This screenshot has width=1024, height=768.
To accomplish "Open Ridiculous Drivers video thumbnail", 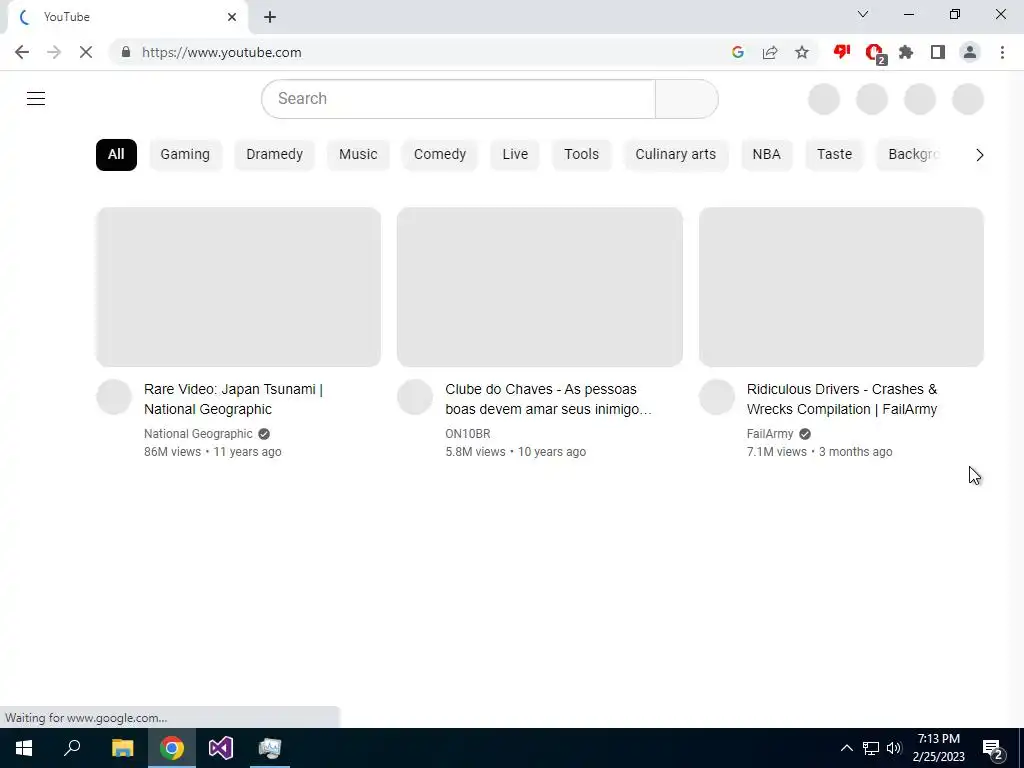I will click(x=841, y=287).
